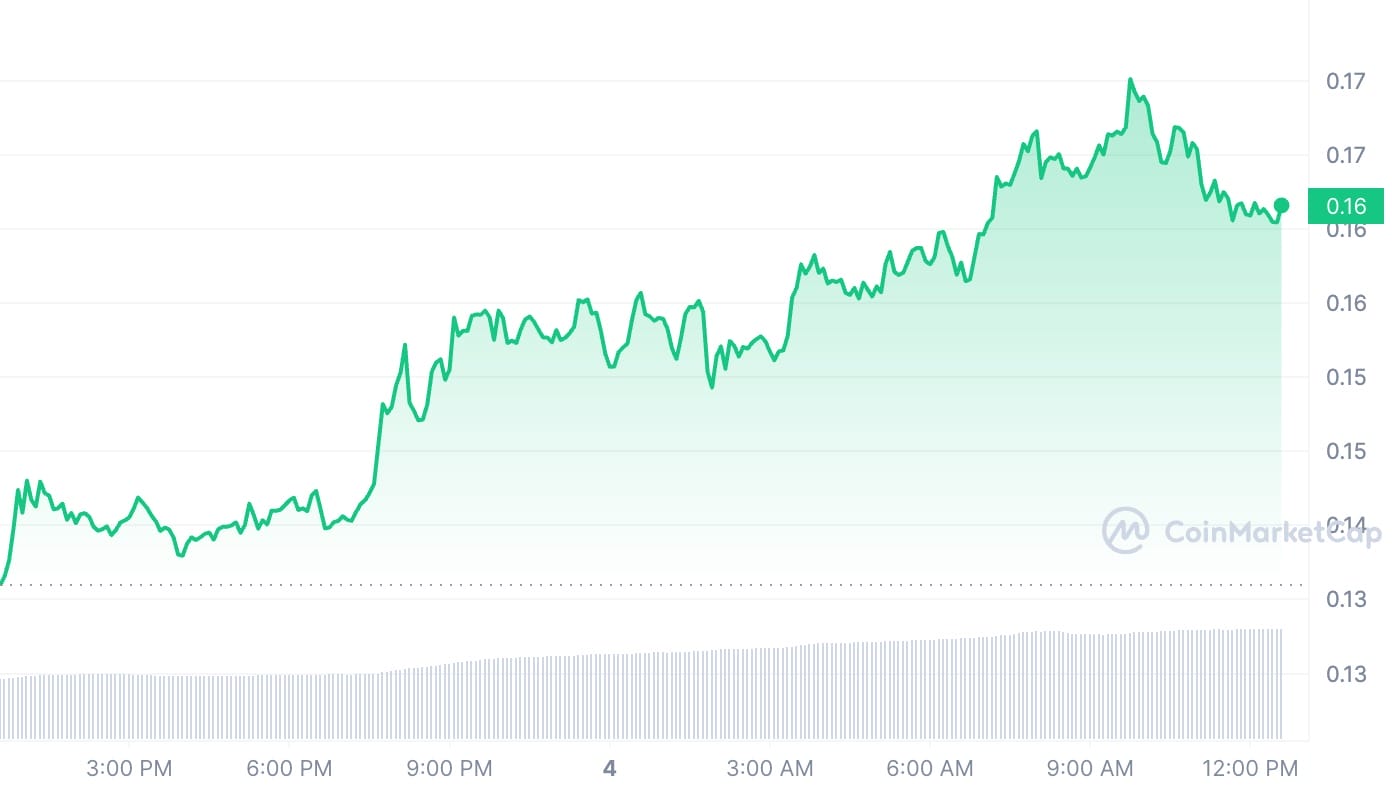Click the green 0.16 current price tag
Screen dimensions: 1392x792
[1345, 206]
